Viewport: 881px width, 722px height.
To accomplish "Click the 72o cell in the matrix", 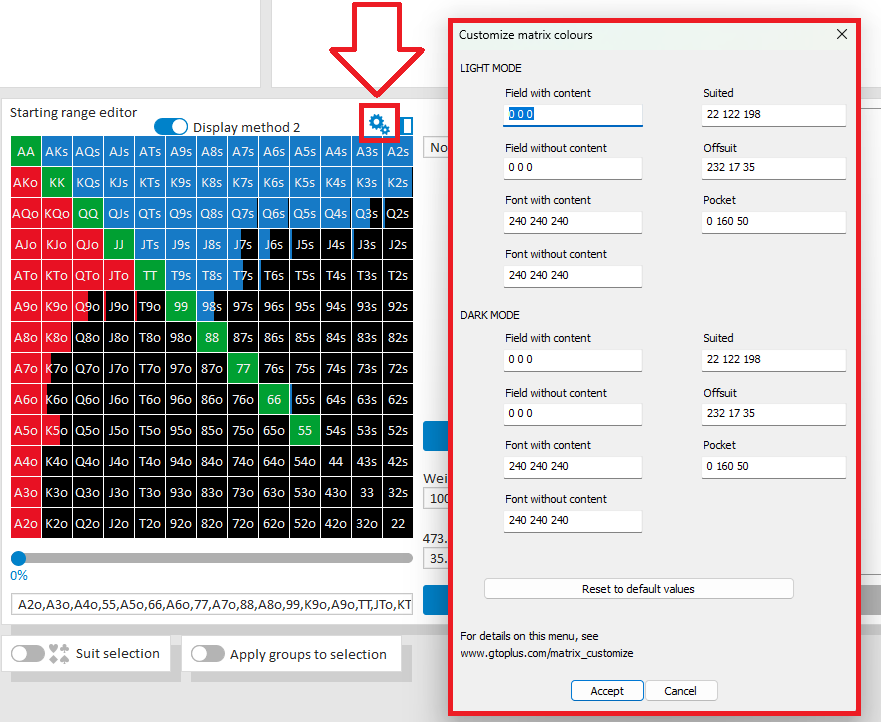I will point(243,523).
